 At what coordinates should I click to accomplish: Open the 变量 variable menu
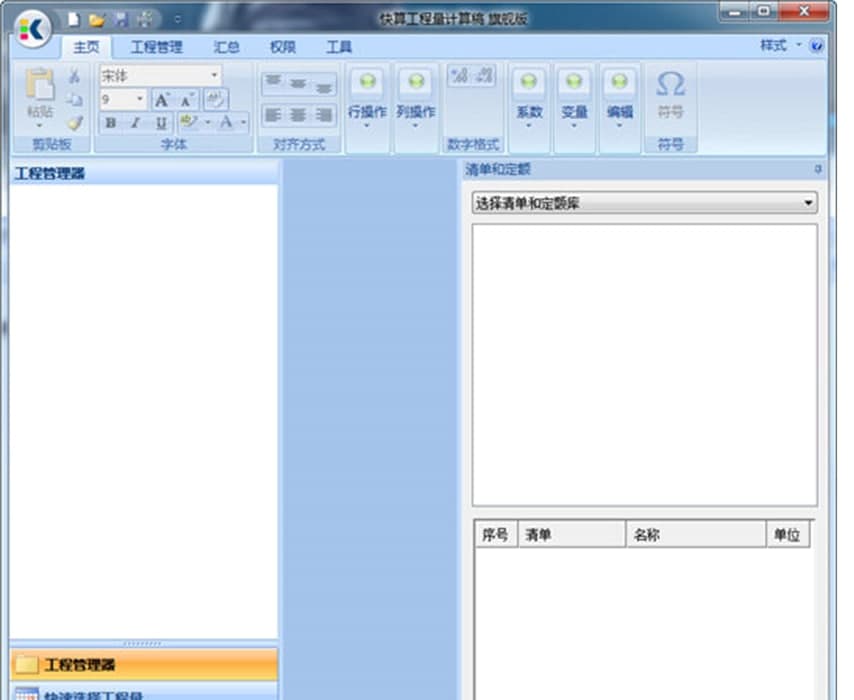click(574, 99)
